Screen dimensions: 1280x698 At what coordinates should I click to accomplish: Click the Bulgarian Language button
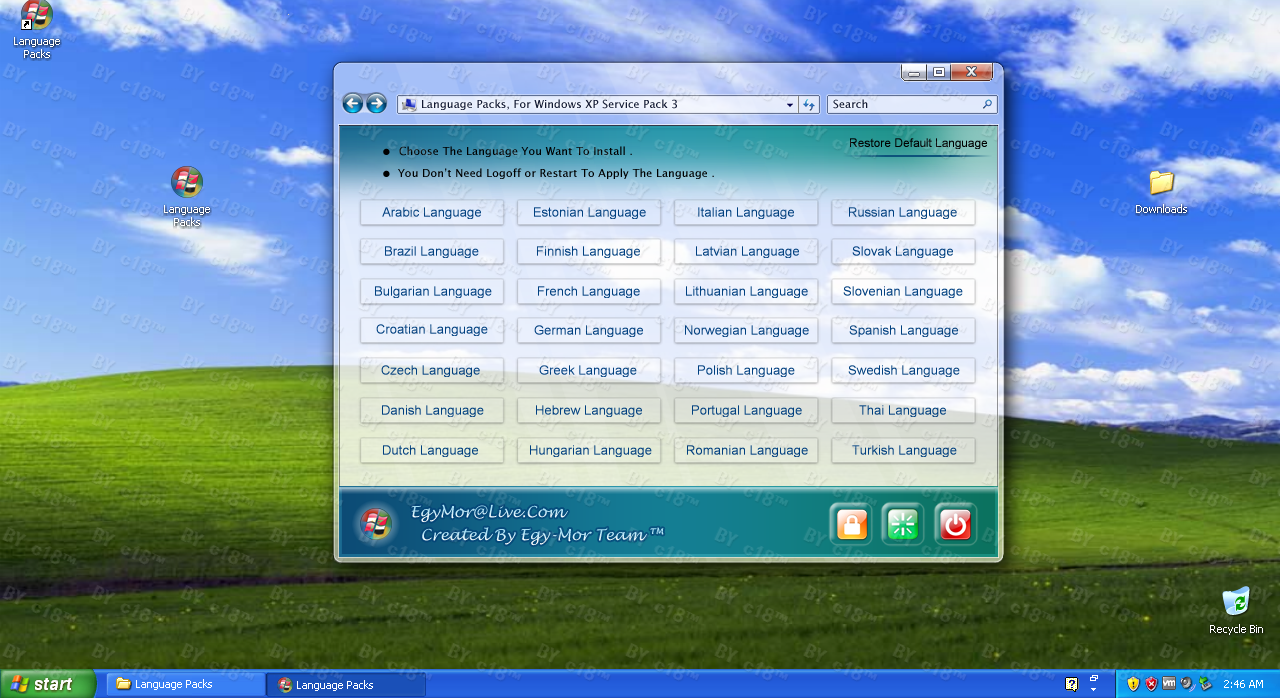point(432,291)
